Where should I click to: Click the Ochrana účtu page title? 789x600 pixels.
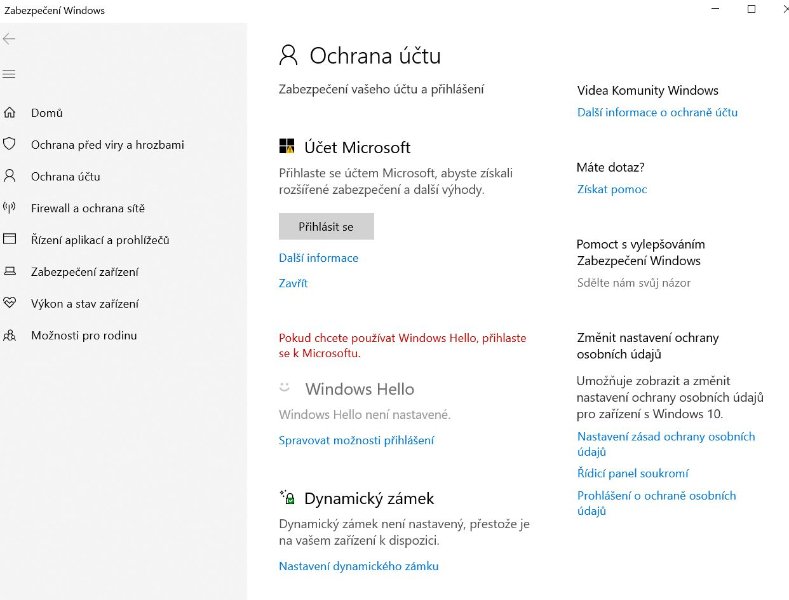click(x=375, y=56)
